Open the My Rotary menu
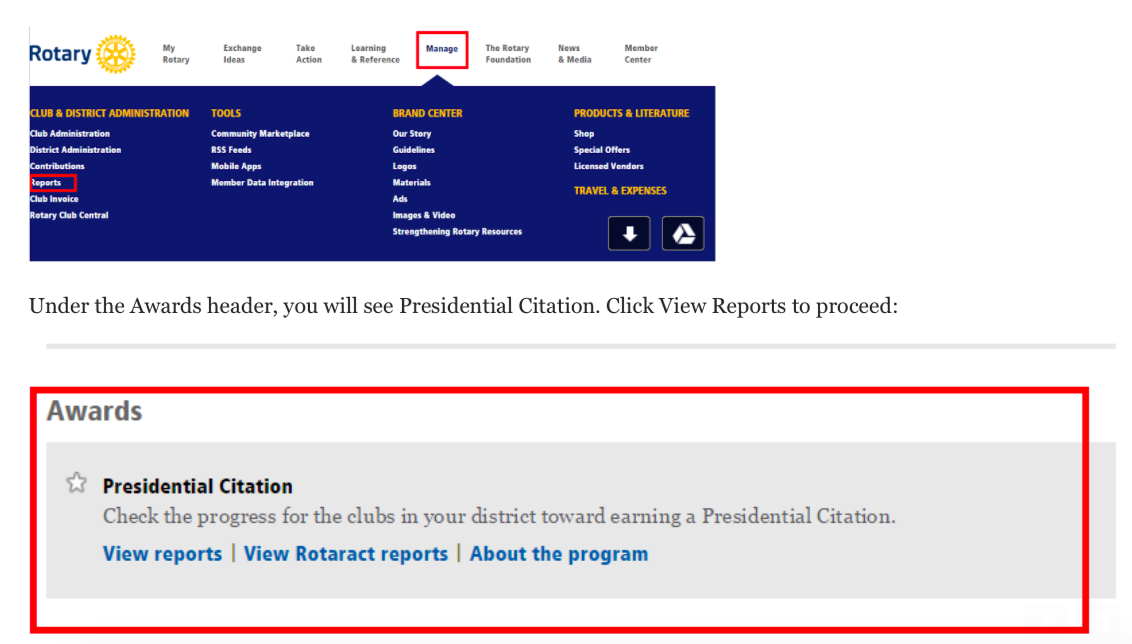Image resolution: width=1132 pixels, height=644 pixels. tap(175, 54)
